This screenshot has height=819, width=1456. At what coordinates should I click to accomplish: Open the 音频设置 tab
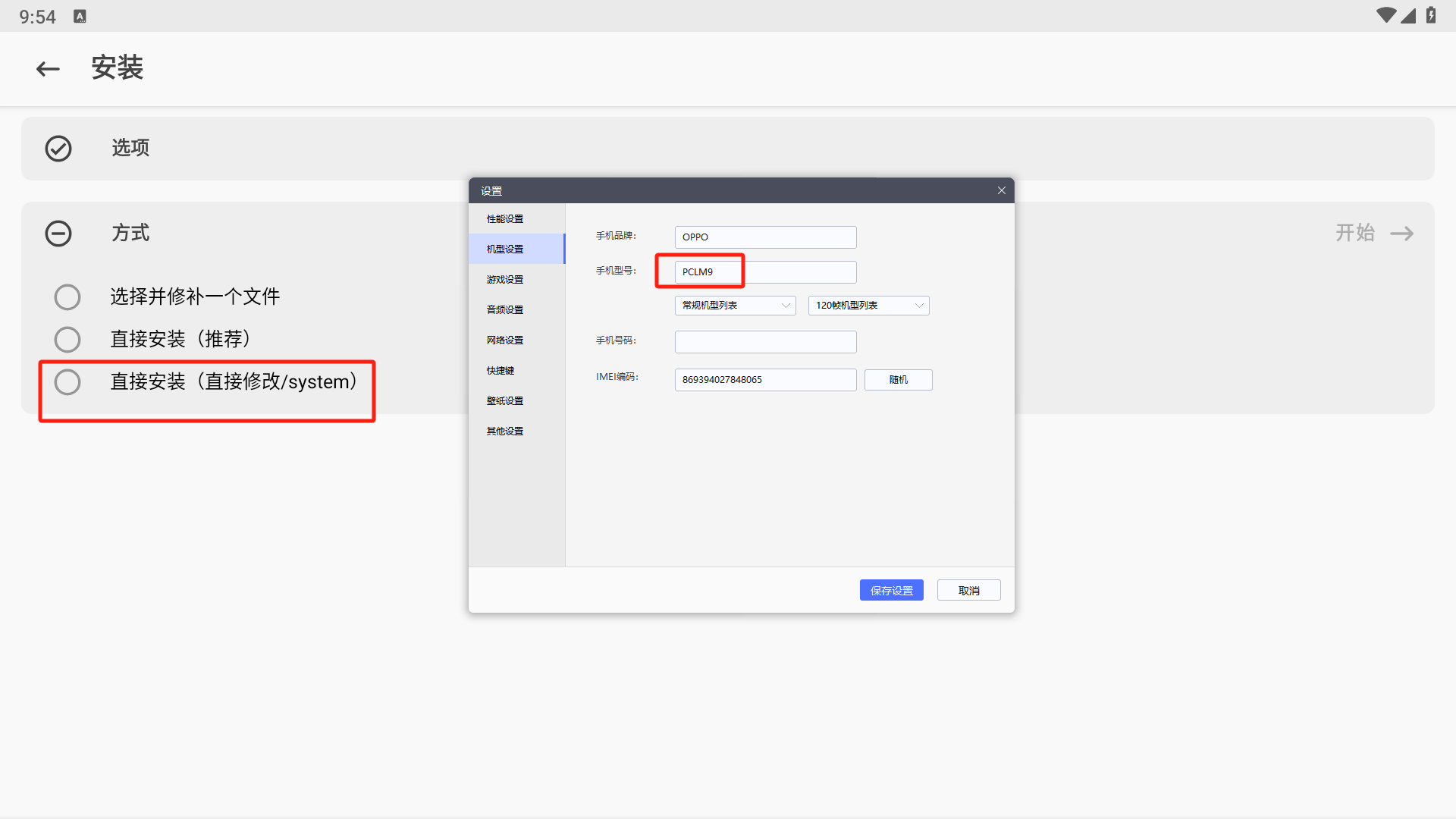tap(516, 309)
